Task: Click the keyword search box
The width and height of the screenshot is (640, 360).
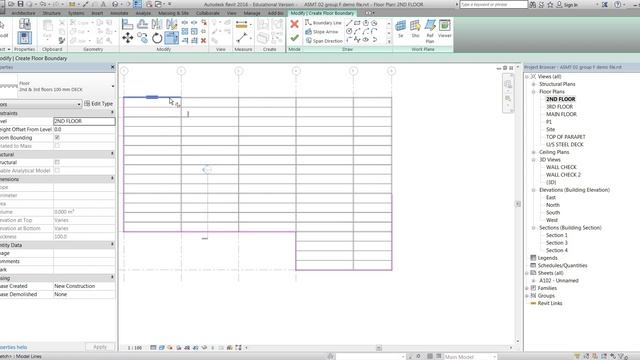Action: pyautogui.click(x=493, y=4)
